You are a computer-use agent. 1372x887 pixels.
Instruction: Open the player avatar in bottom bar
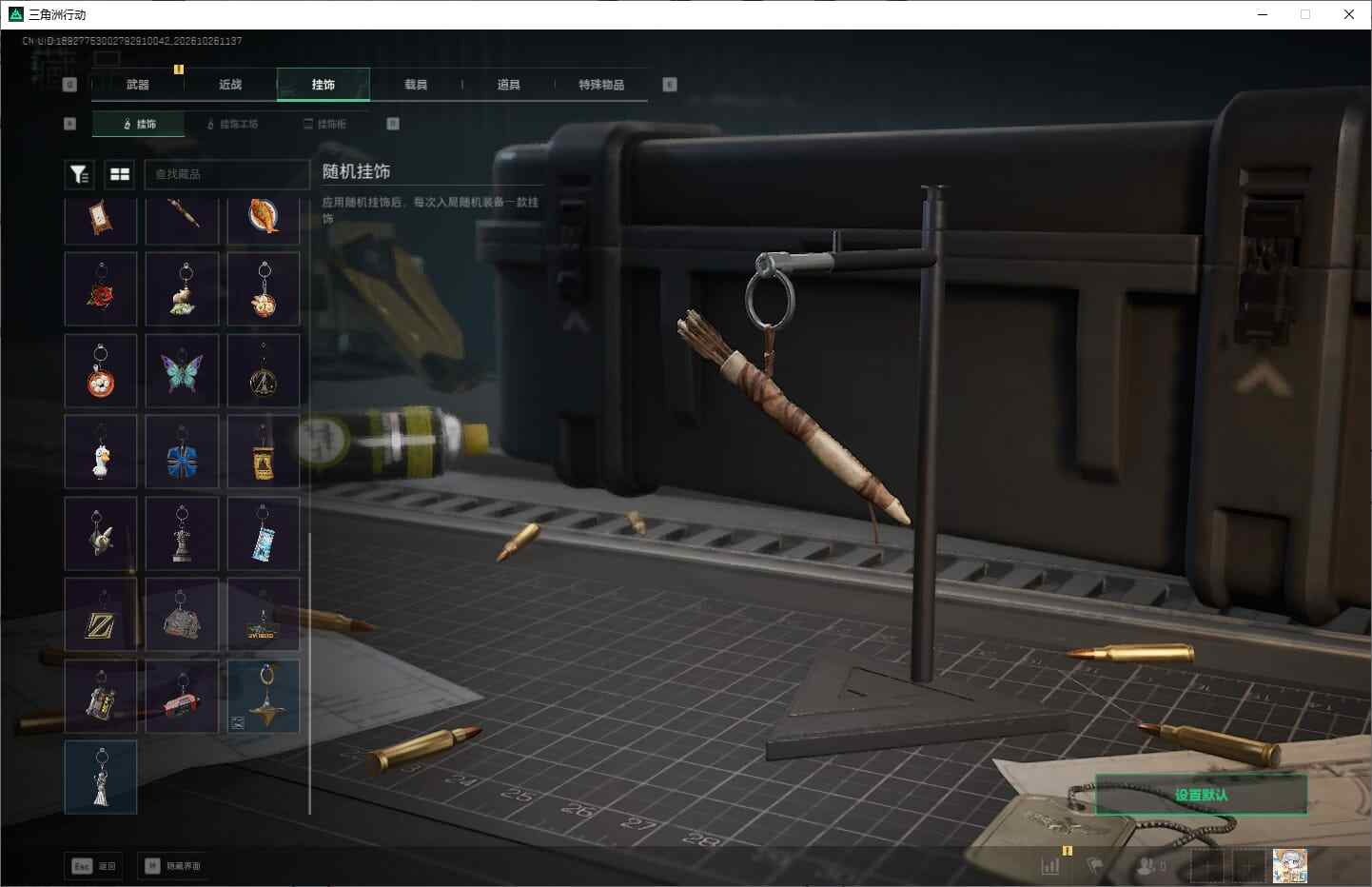pos(1289,866)
